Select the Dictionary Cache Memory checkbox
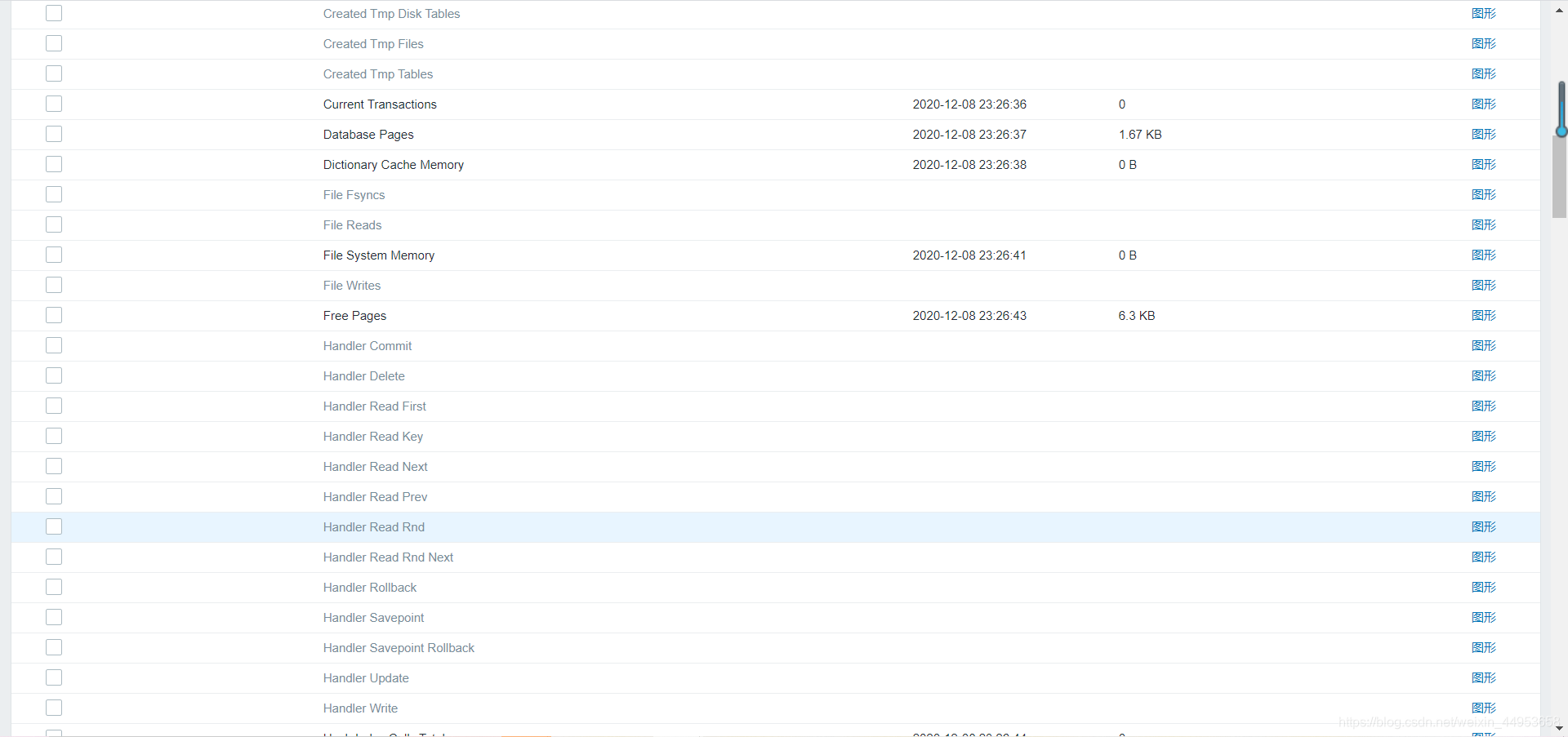1568x737 pixels. pyautogui.click(x=54, y=164)
